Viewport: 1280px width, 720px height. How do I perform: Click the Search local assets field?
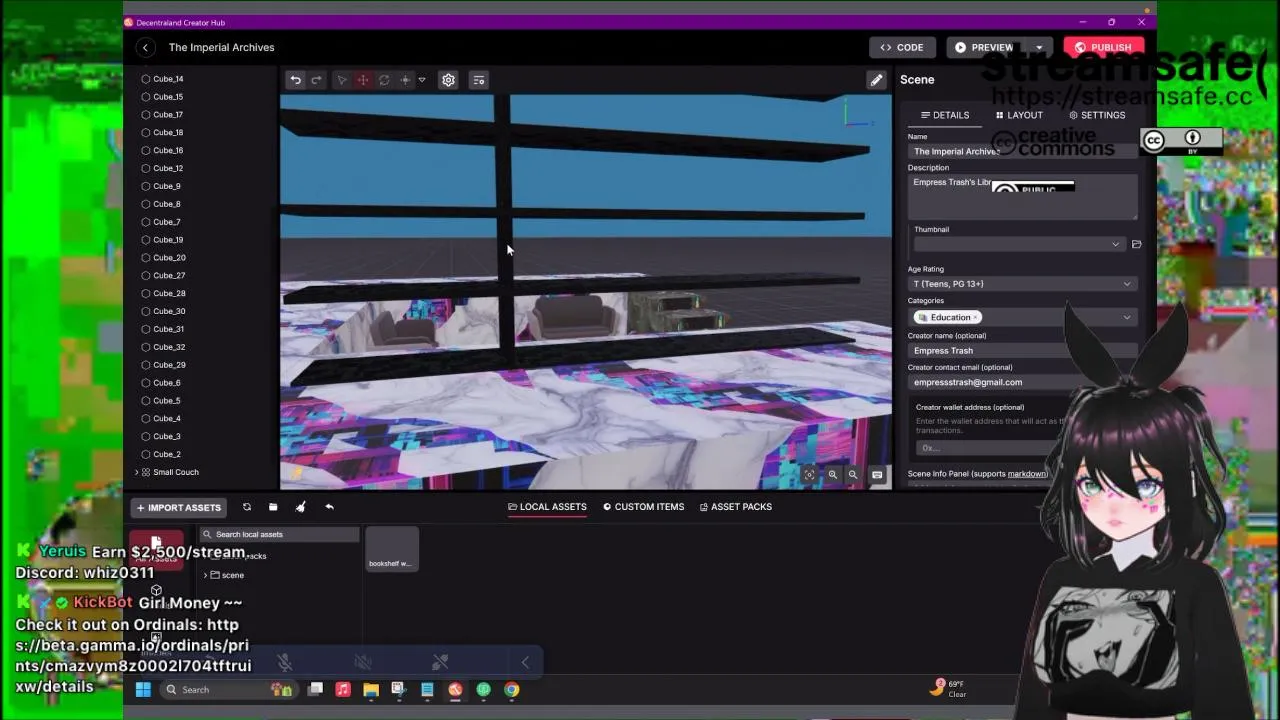point(279,534)
